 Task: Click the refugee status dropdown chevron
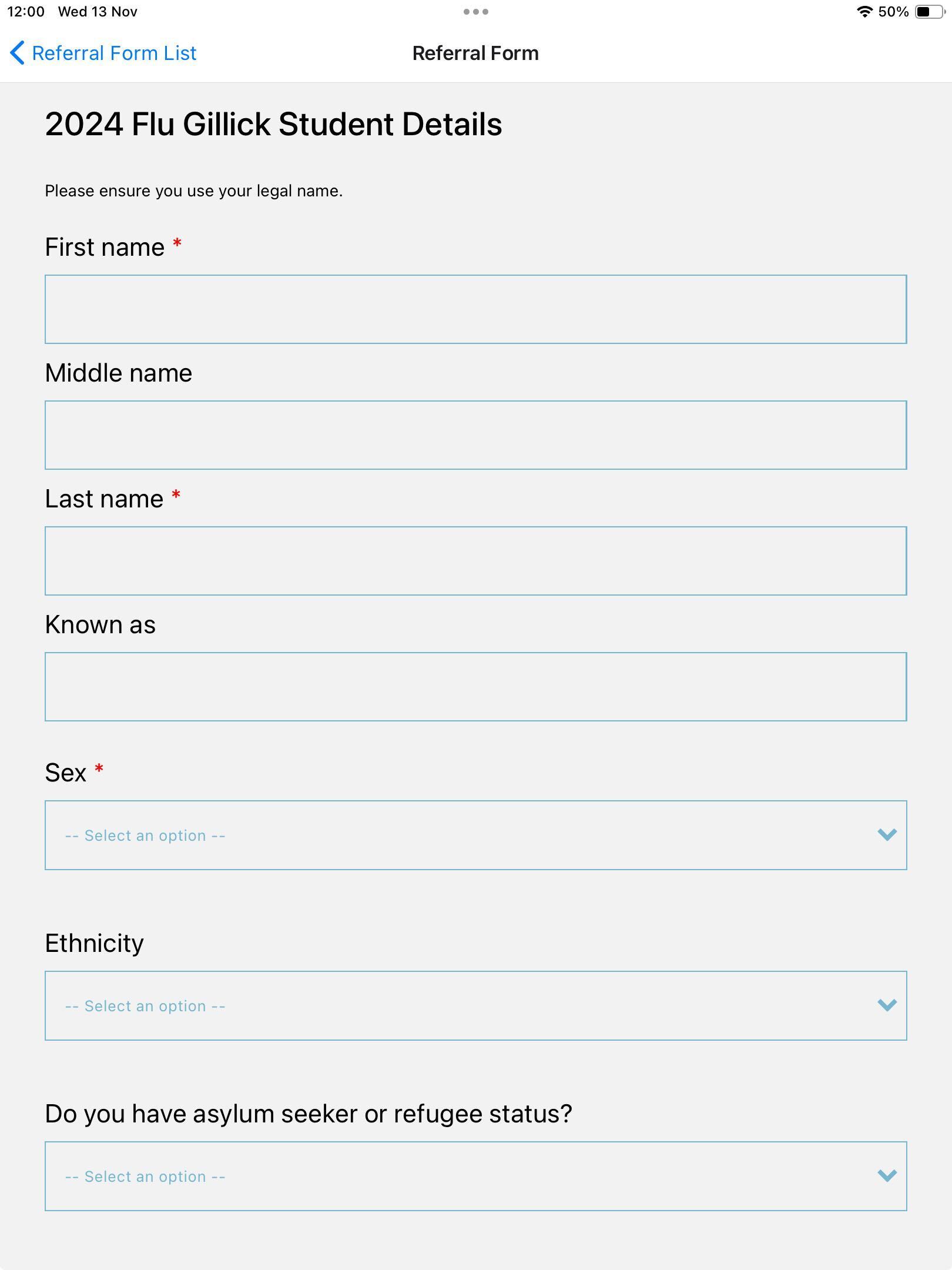point(887,1176)
